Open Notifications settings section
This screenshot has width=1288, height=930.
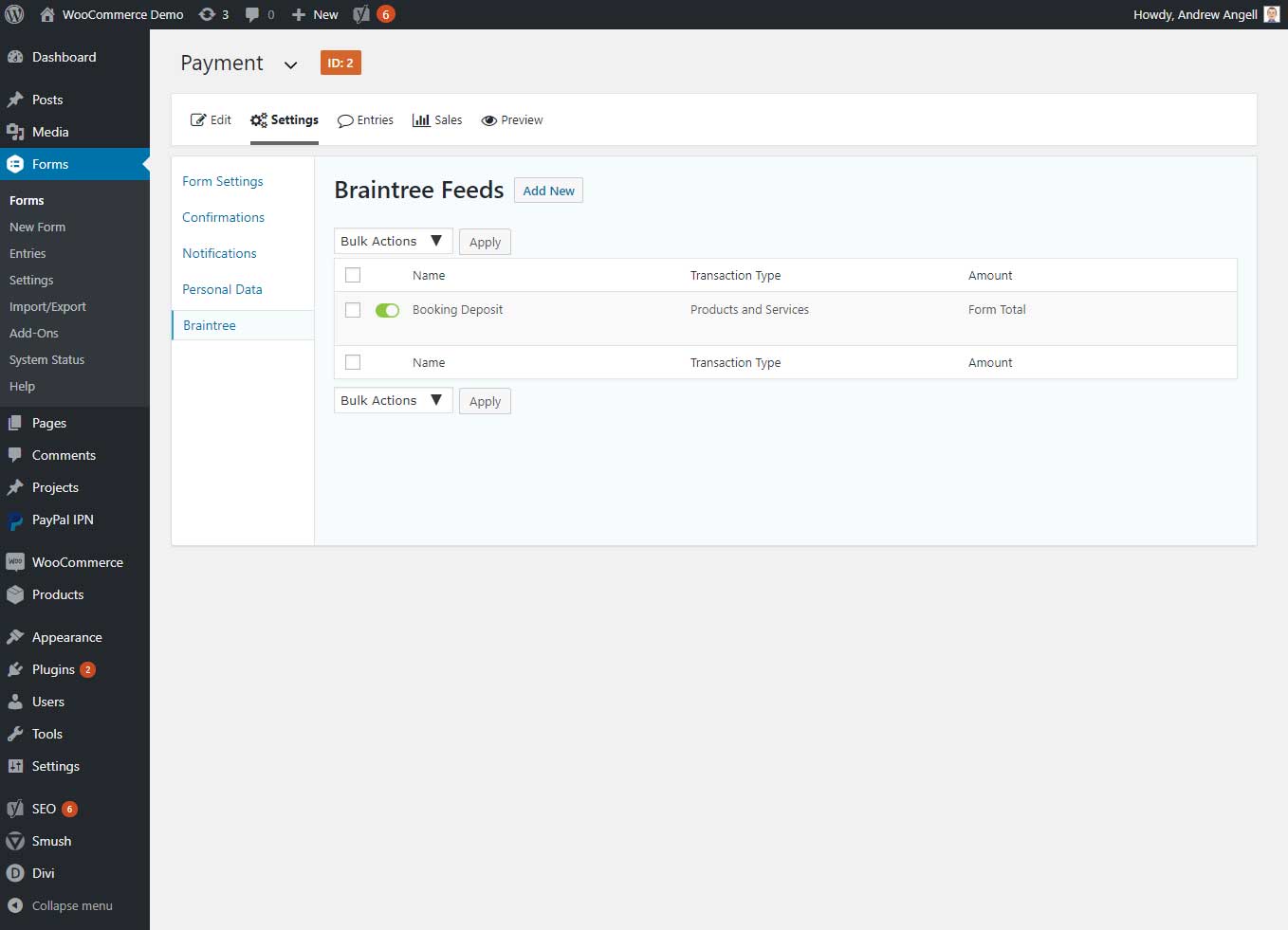coord(219,253)
